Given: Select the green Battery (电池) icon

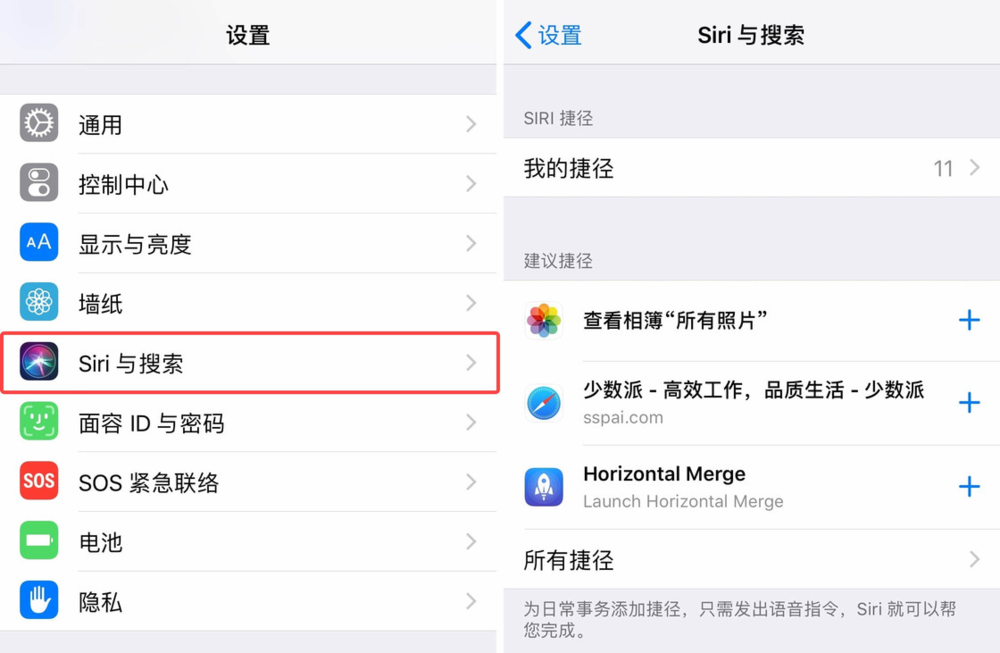Looking at the screenshot, I should click(39, 541).
